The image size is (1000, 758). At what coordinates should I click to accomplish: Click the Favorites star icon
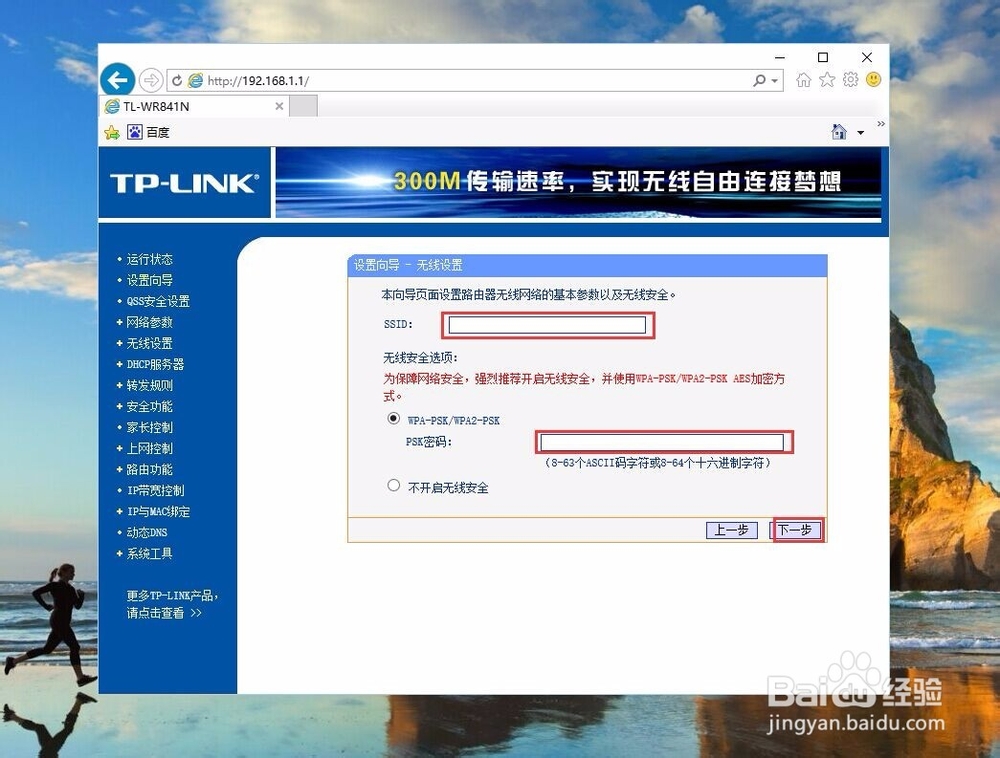click(x=826, y=79)
